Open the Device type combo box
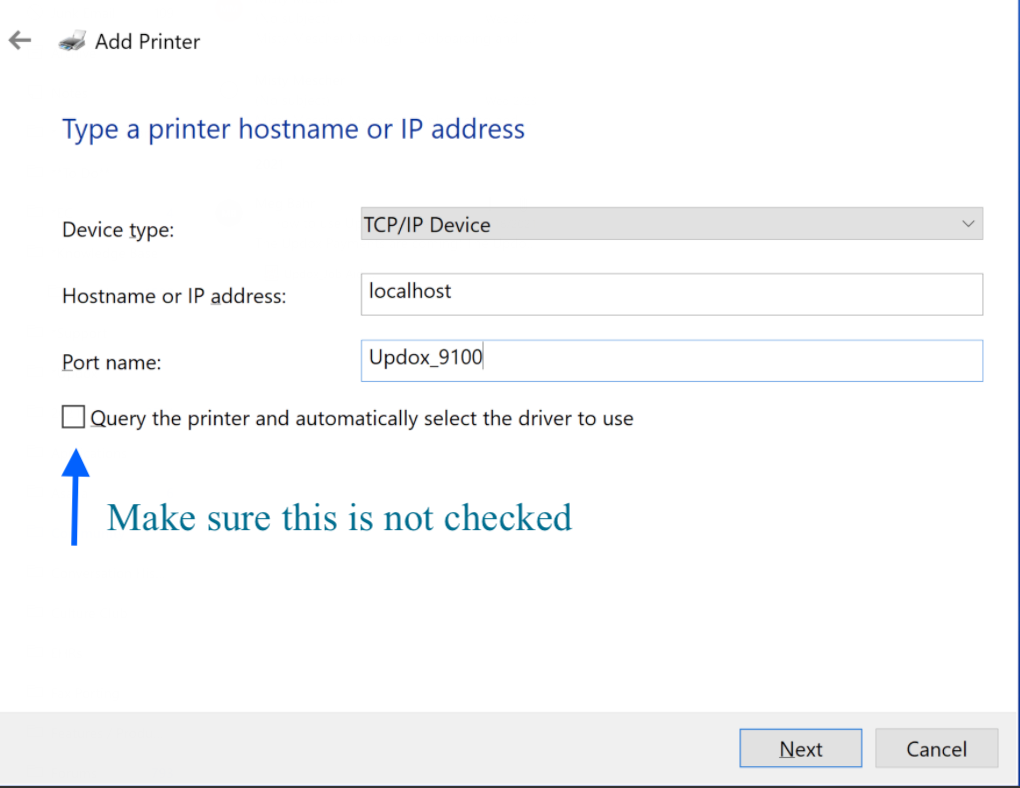This screenshot has width=1020, height=788. coord(671,224)
